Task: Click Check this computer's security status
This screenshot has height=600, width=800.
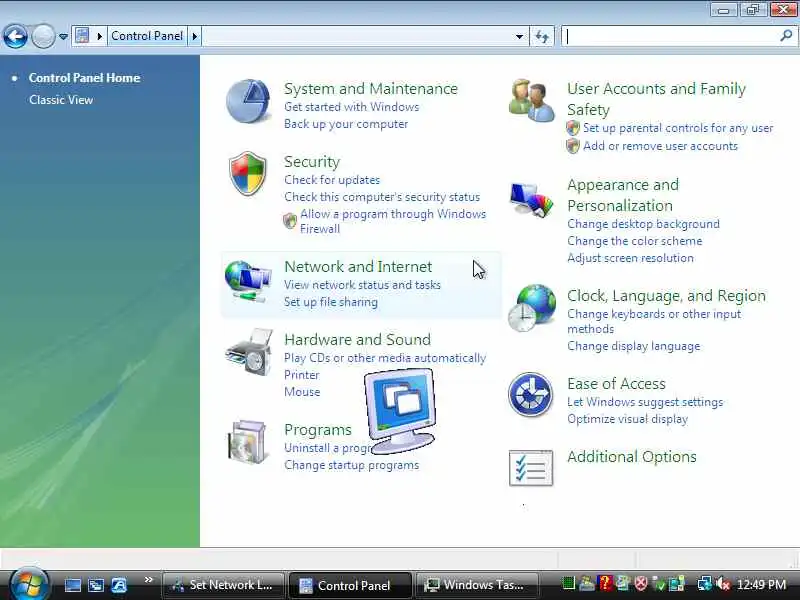Action: click(382, 197)
